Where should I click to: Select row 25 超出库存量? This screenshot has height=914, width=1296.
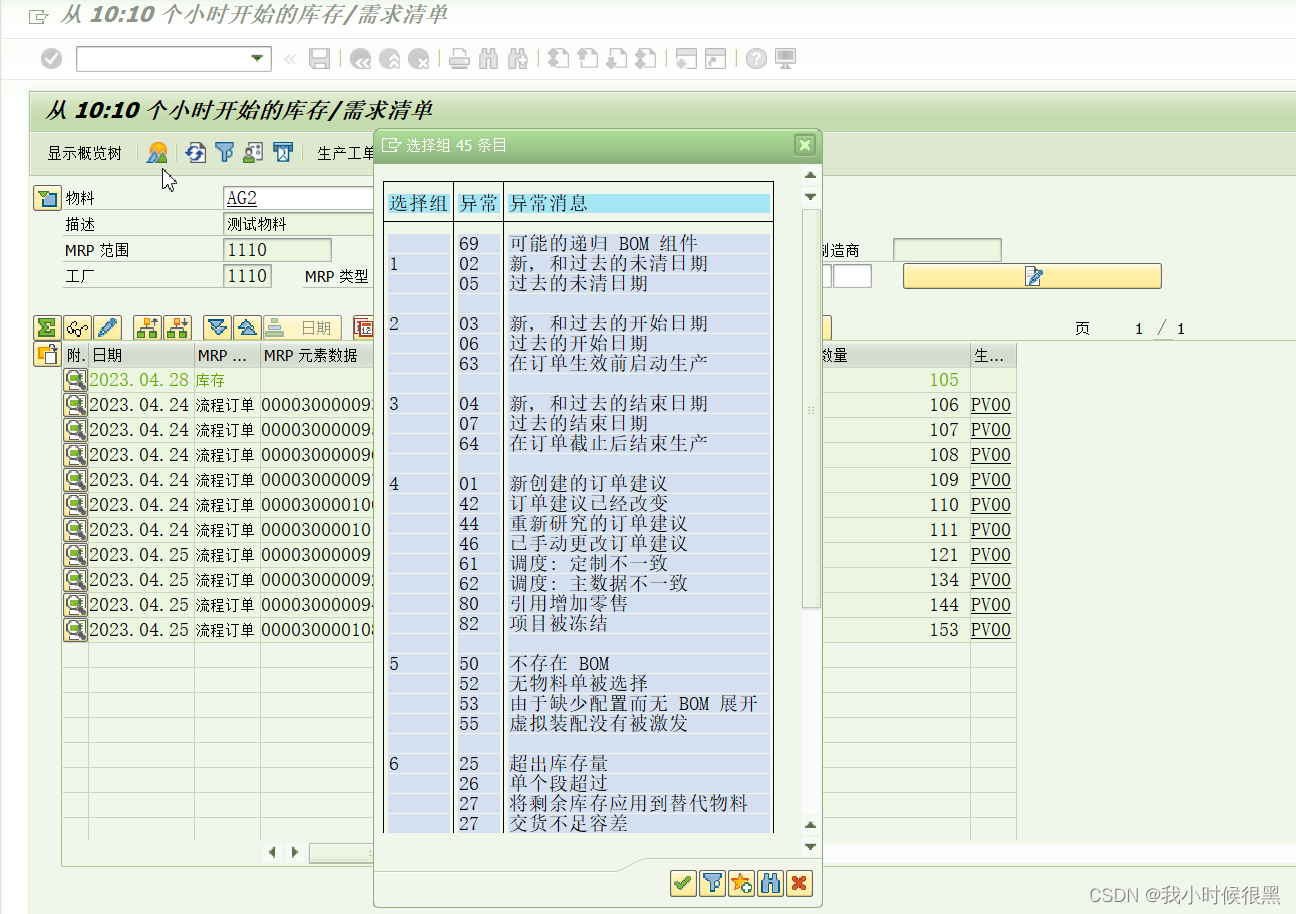pos(578,763)
